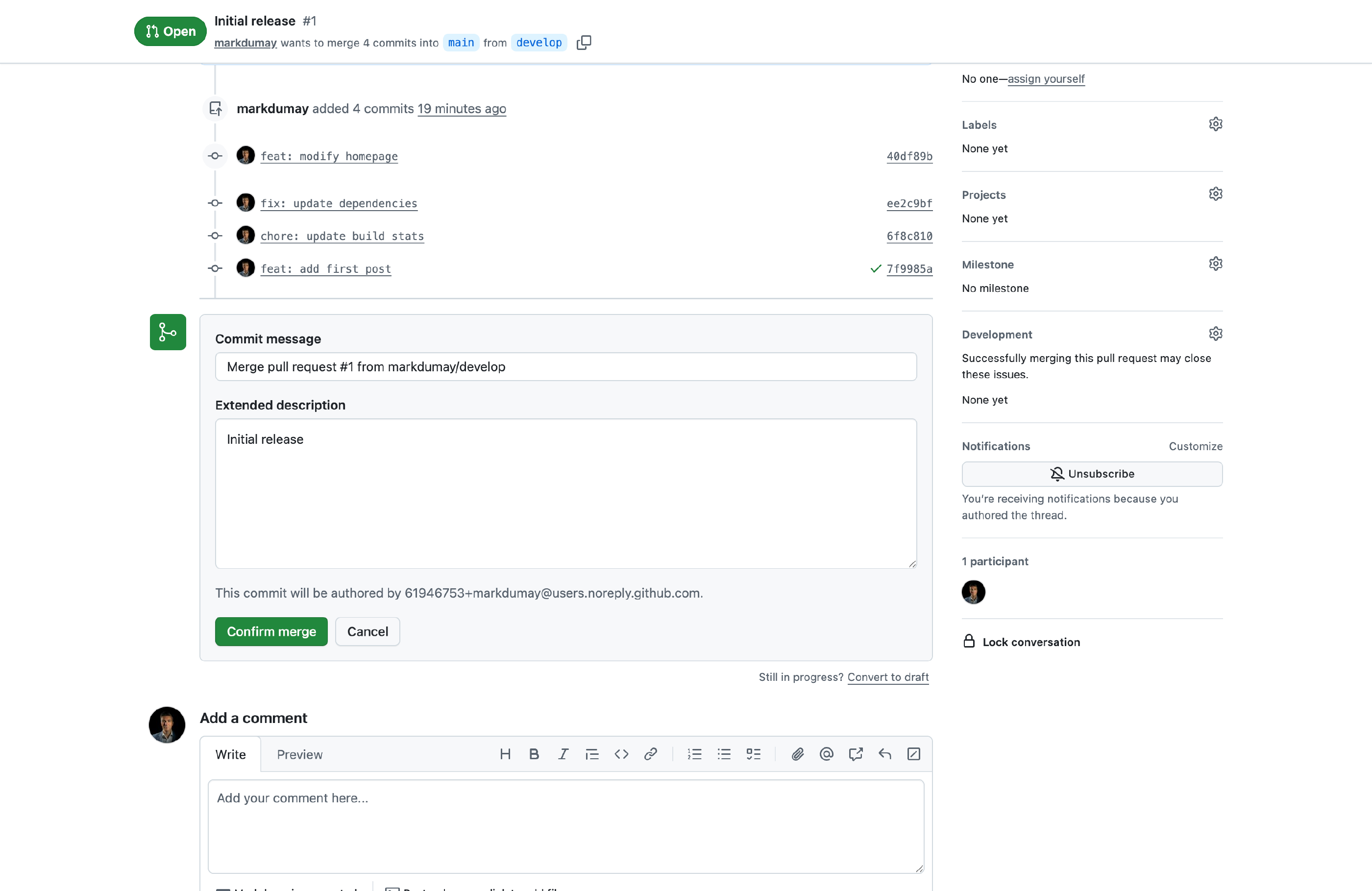1372x891 pixels.
Task: Click the Commit message input field
Action: click(565, 366)
